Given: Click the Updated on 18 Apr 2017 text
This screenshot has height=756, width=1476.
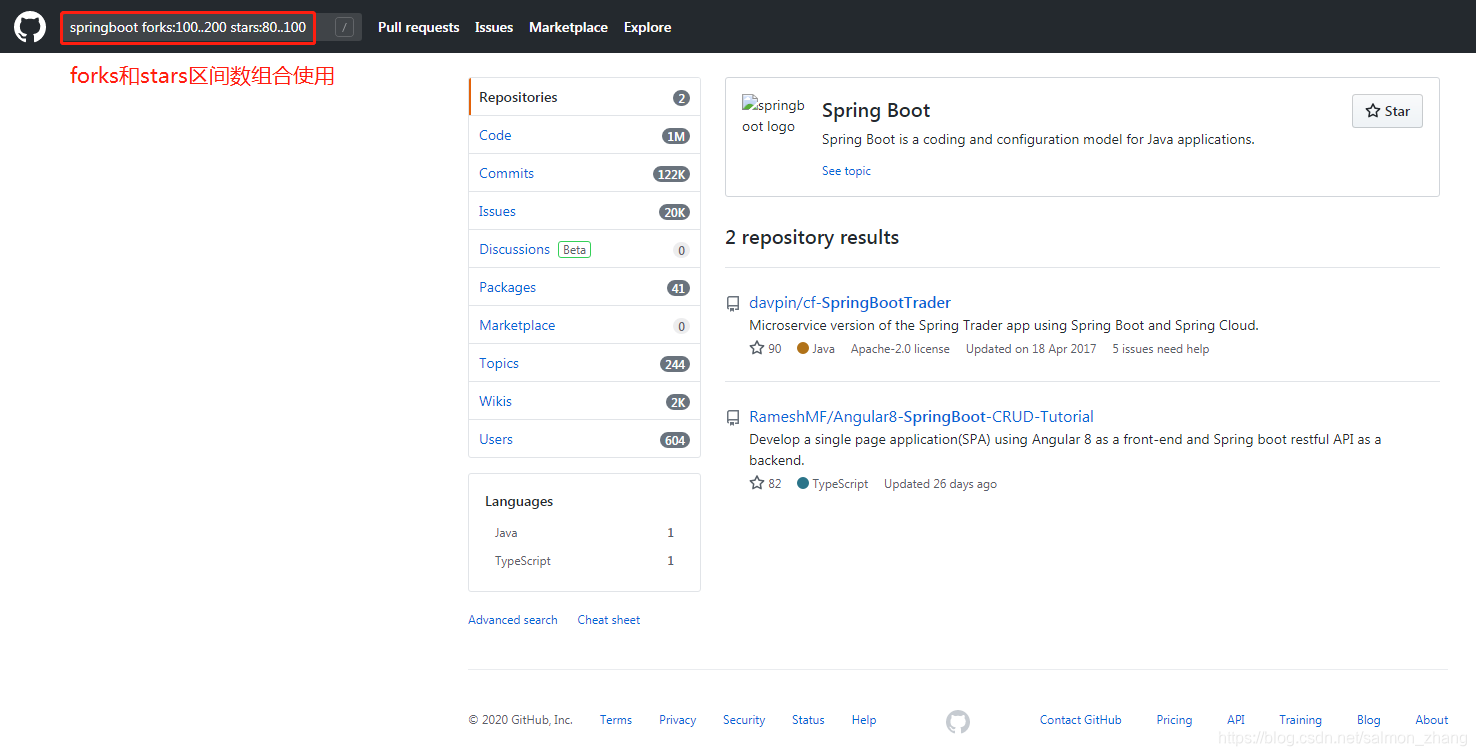Looking at the screenshot, I should pyautogui.click(x=1031, y=349).
